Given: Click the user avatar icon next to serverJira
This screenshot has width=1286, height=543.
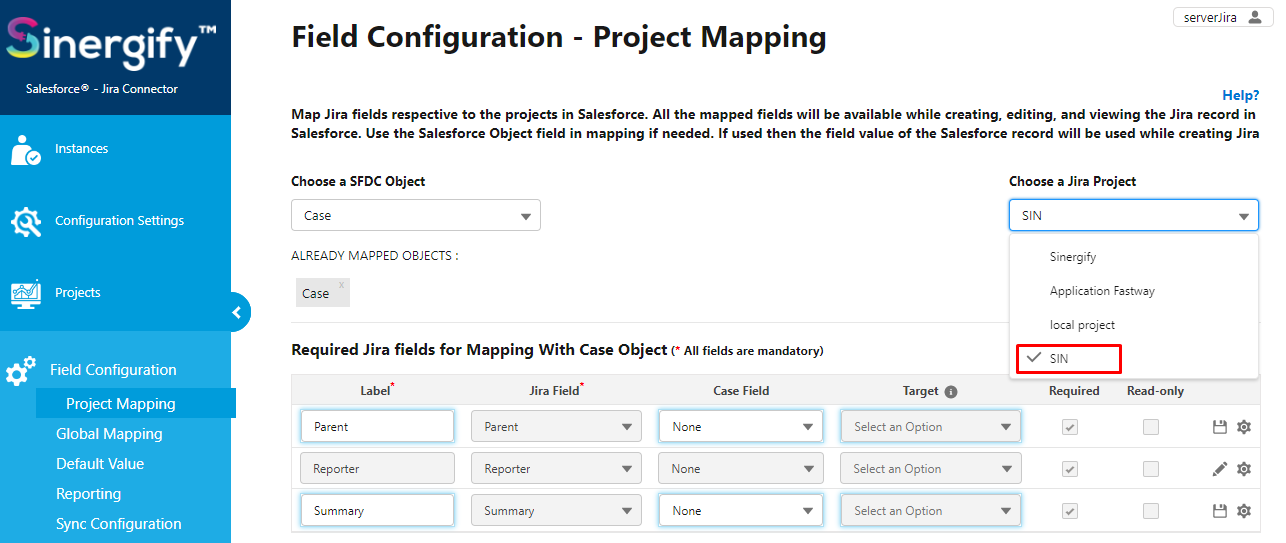Looking at the screenshot, I should coord(1254,17).
